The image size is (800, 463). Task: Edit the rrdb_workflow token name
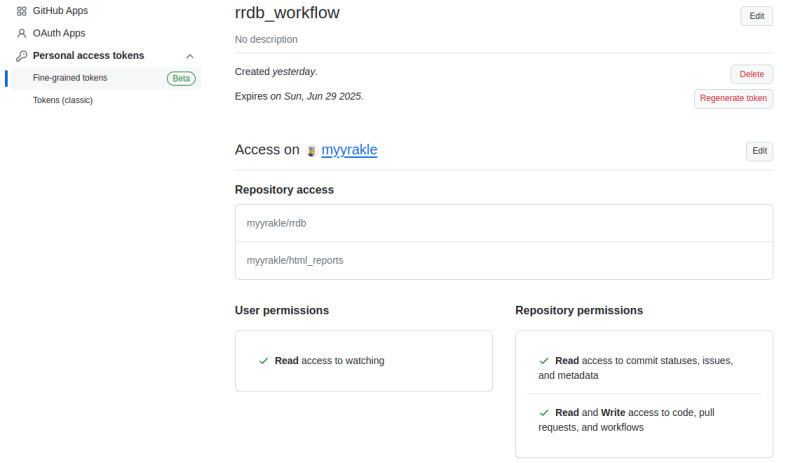(x=756, y=16)
